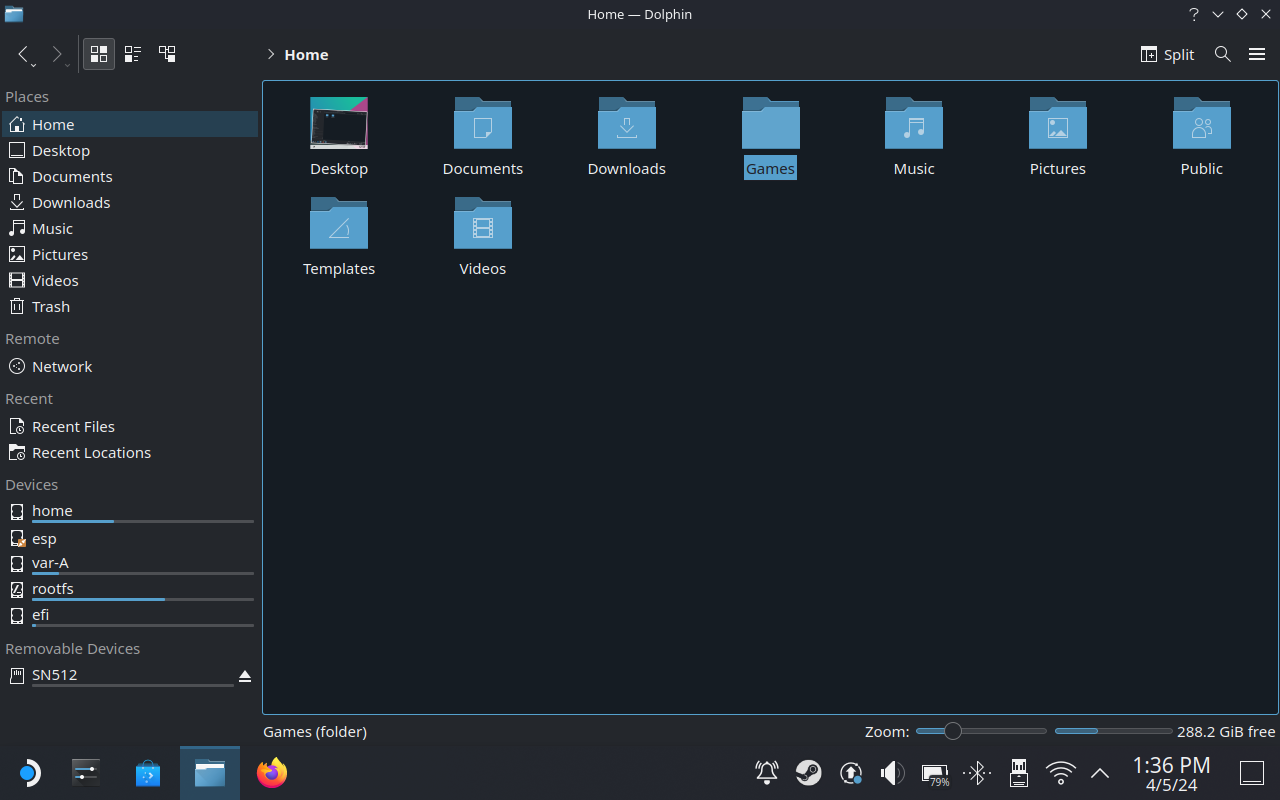
Task: Select Network under Remote
Action: 61,367
